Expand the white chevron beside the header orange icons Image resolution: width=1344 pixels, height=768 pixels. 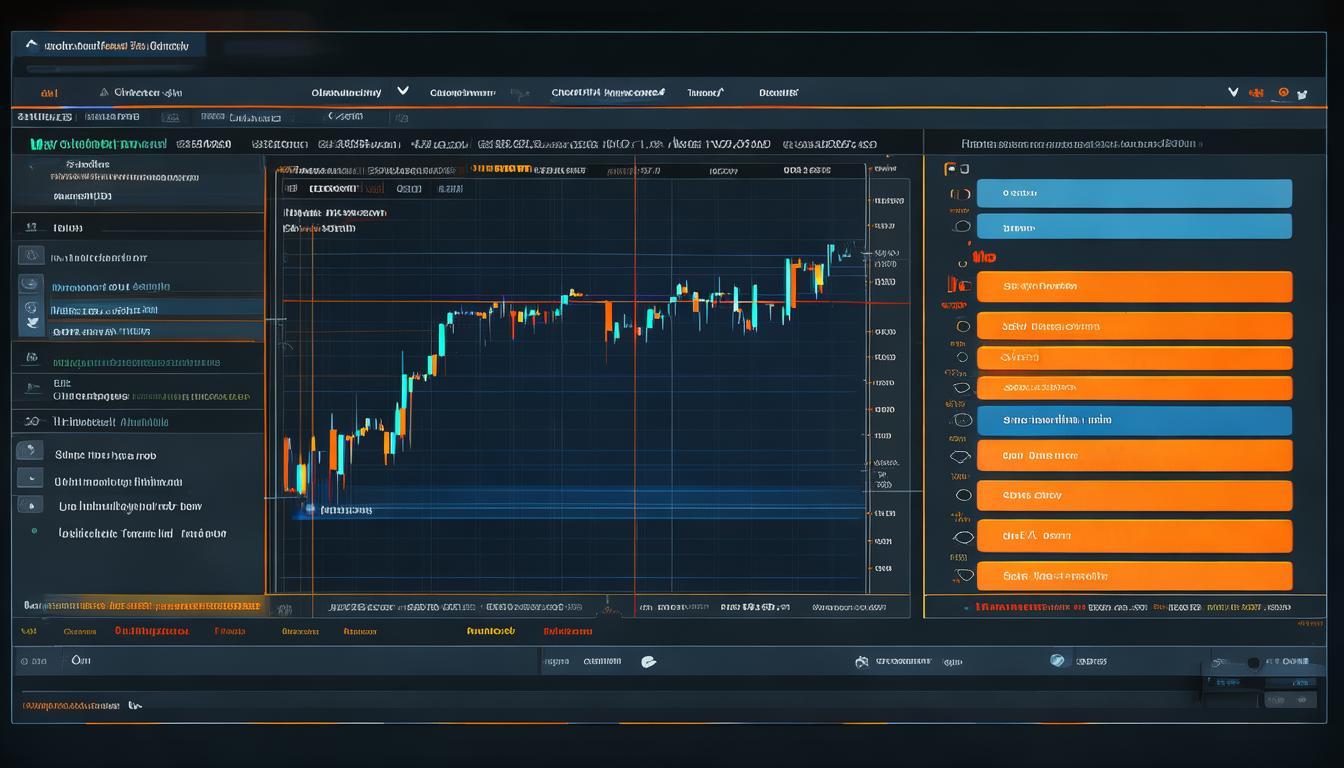point(1233,92)
